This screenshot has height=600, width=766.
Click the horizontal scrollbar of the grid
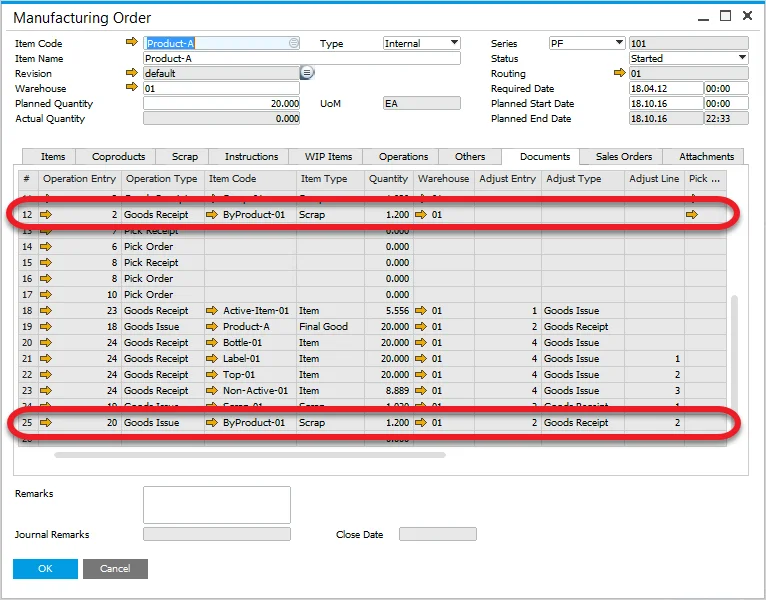click(250, 454)
